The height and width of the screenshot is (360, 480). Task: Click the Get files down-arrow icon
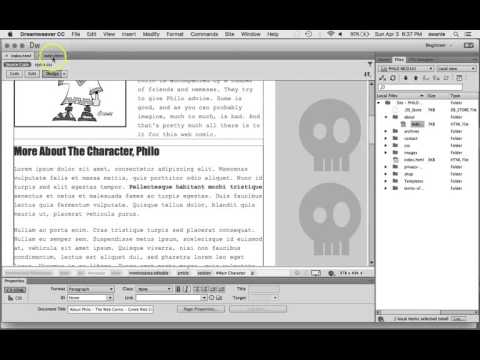(x=406, y=78)
